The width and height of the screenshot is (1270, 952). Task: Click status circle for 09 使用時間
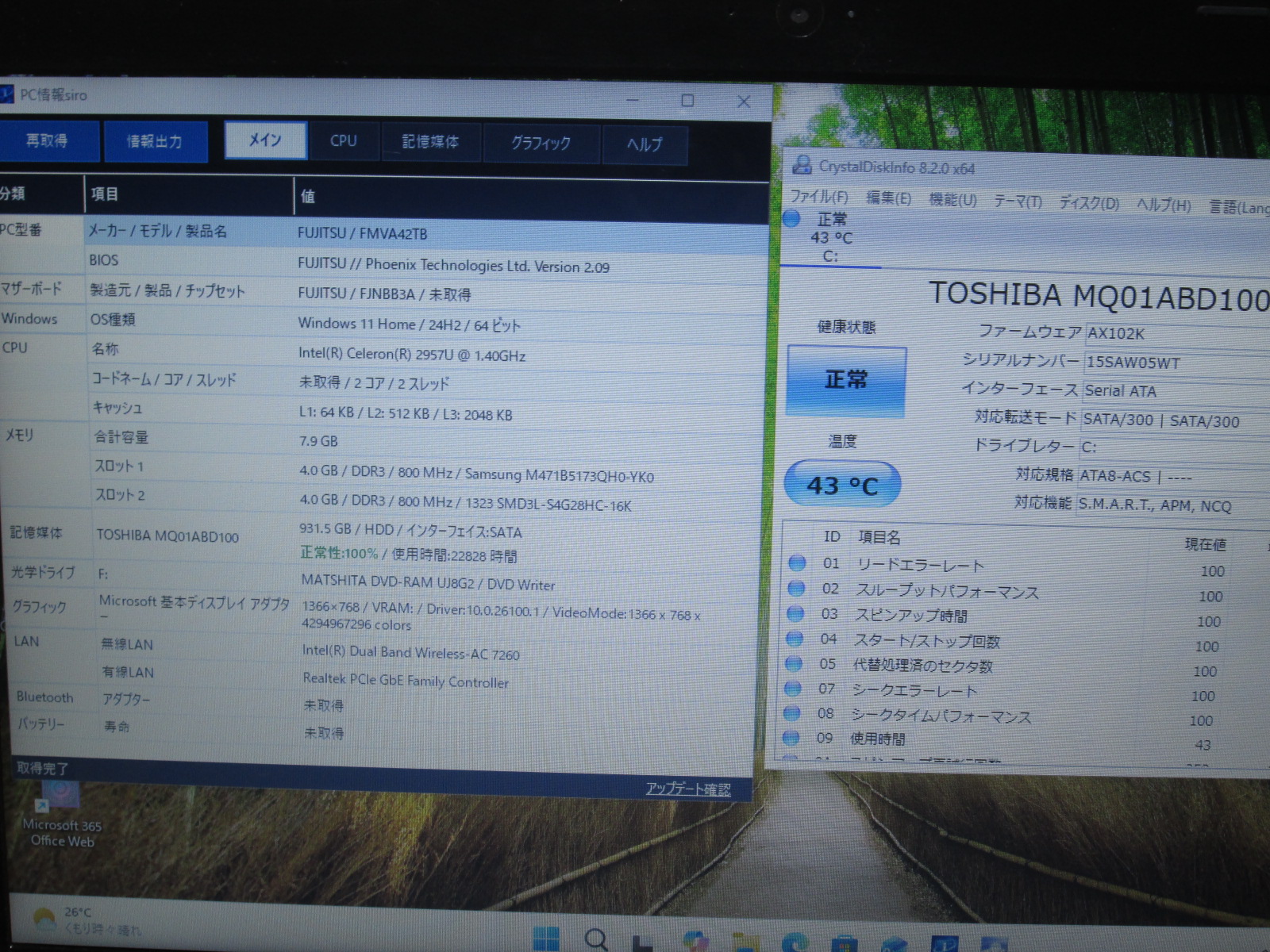coord(791,737)
